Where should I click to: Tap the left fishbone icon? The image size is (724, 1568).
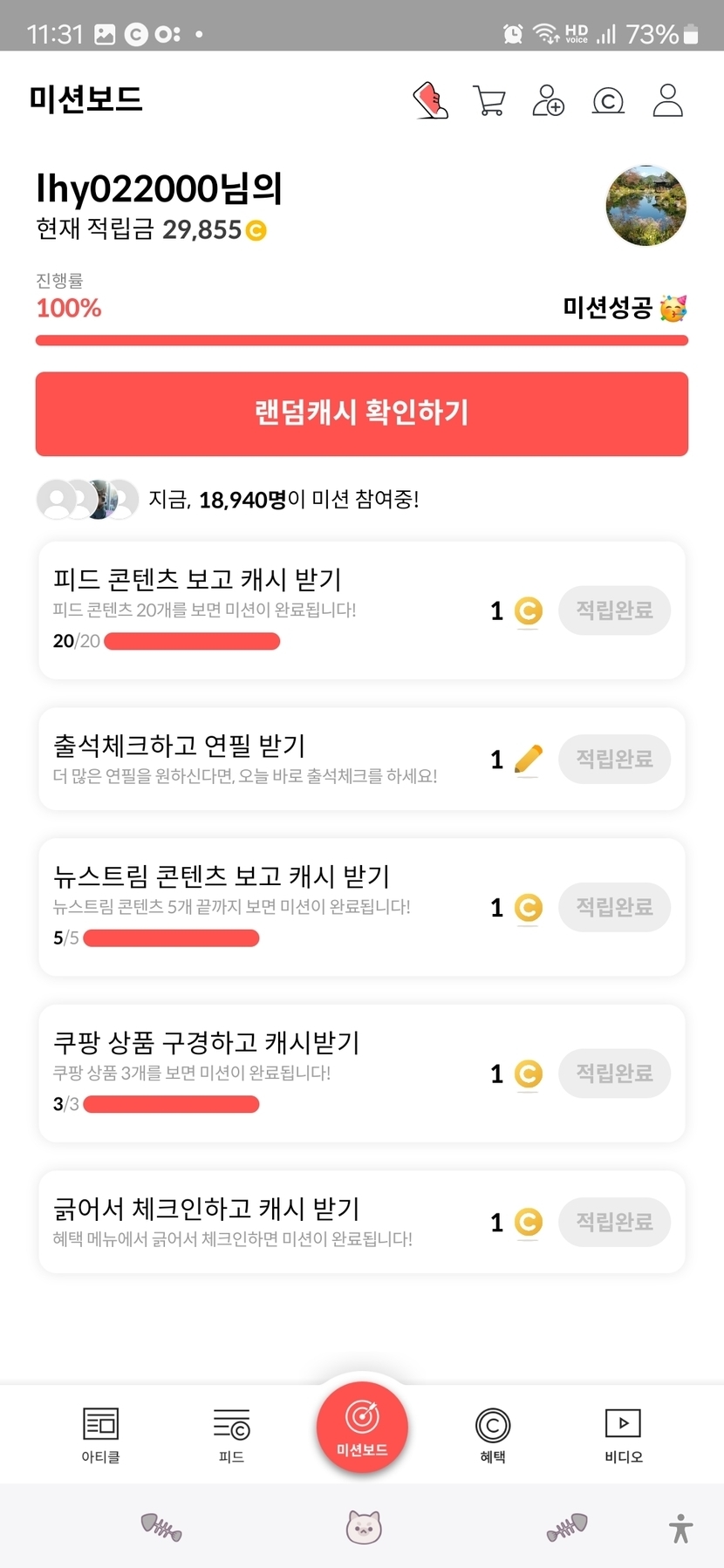(161, 1527)
